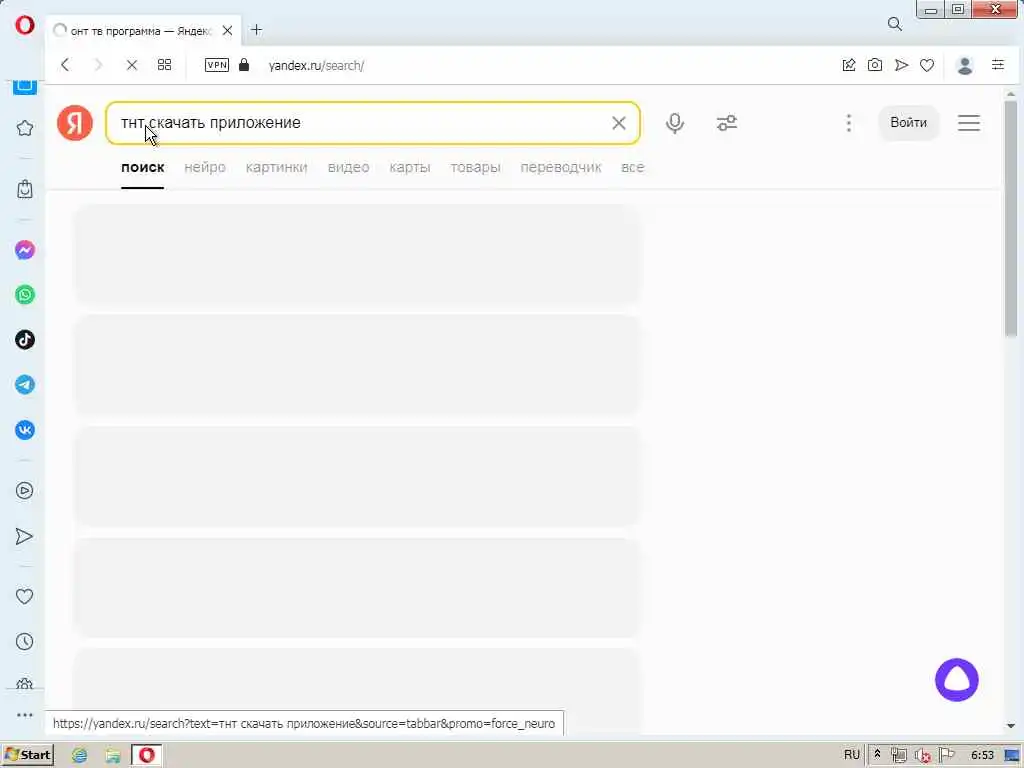
Task: Click the RU language indicator
Action: click(x=852, y=755)
